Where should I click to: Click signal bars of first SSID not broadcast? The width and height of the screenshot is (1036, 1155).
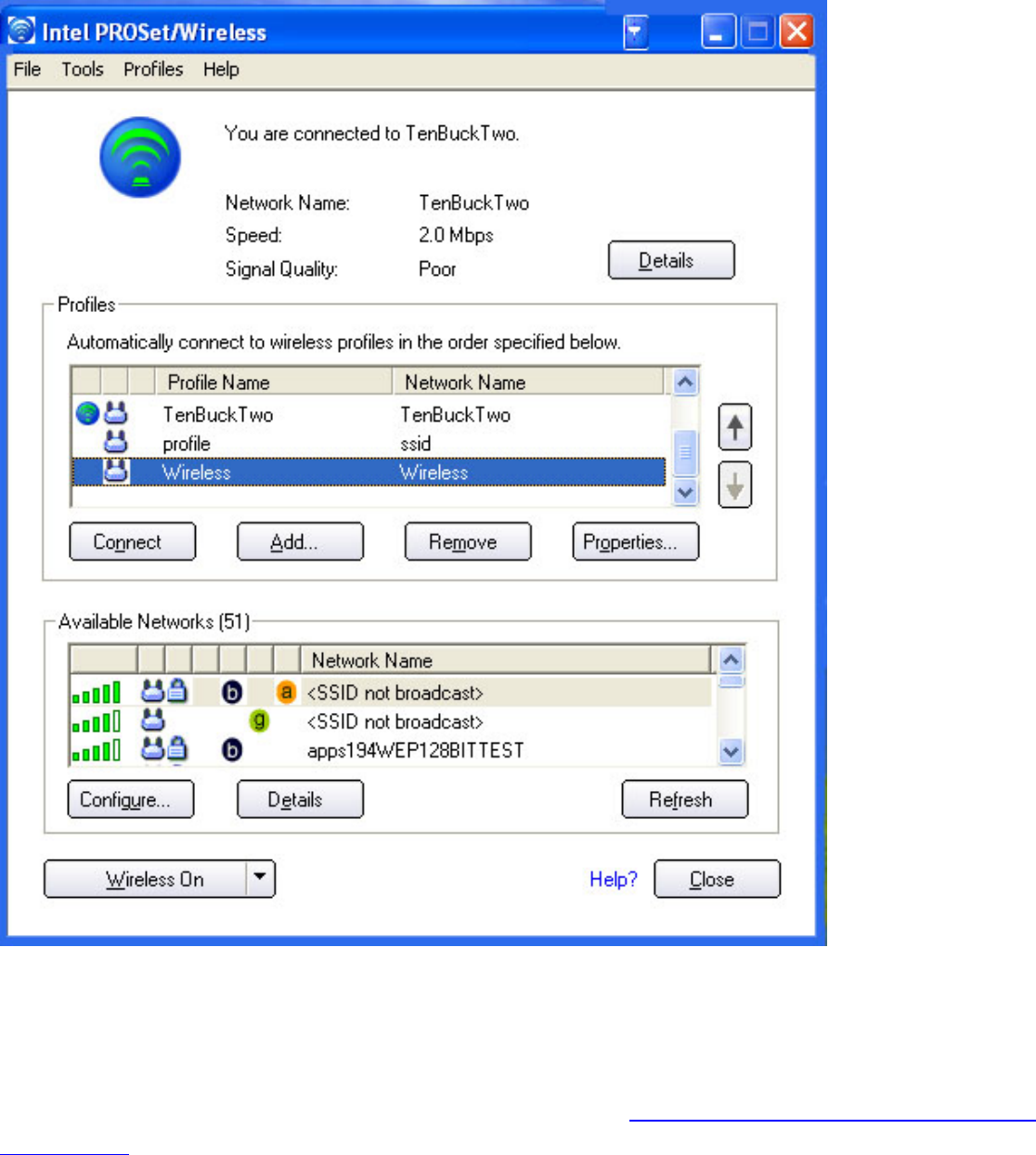coord(97,693)
